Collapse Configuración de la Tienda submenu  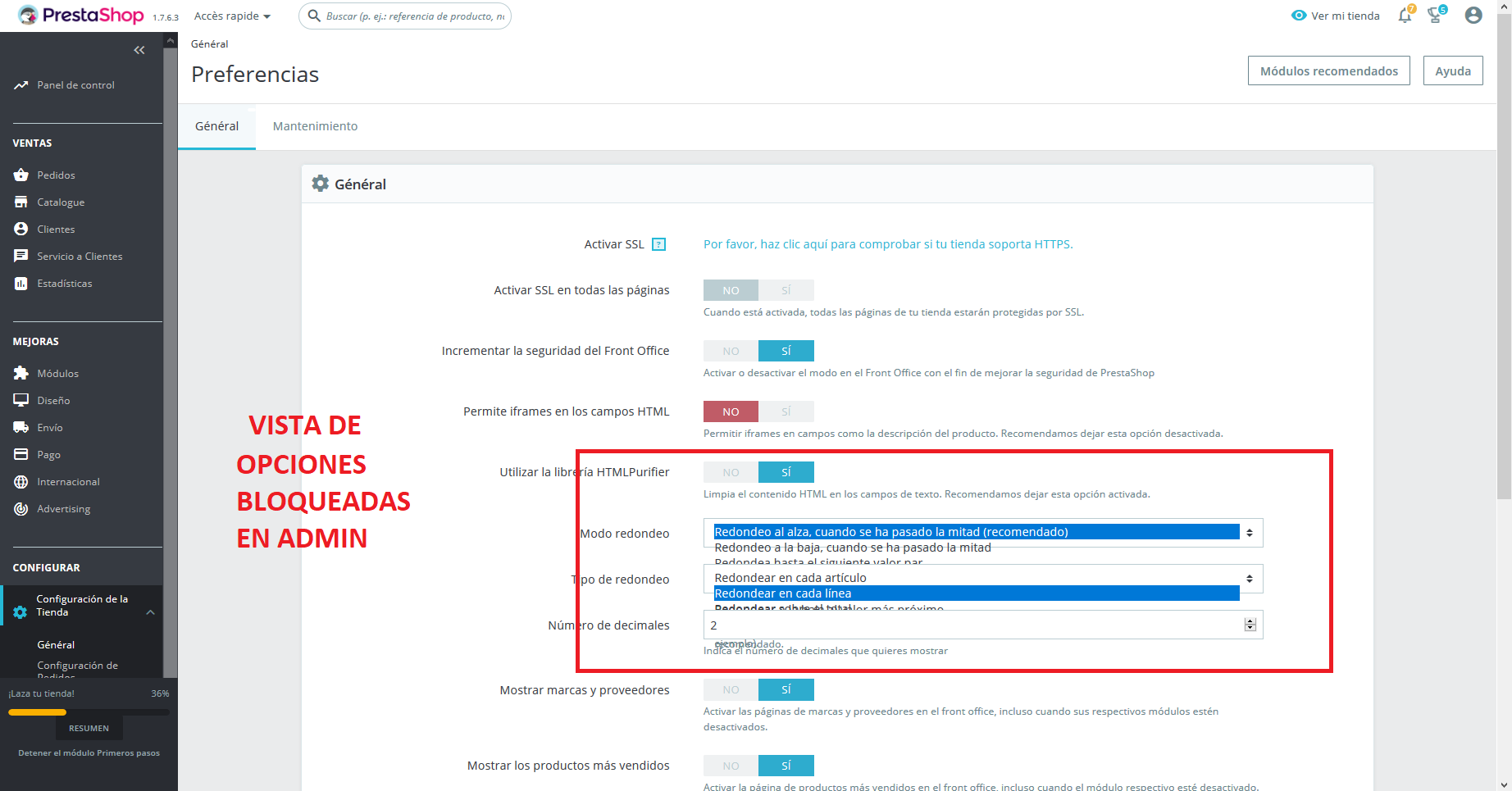click(151, 612)
